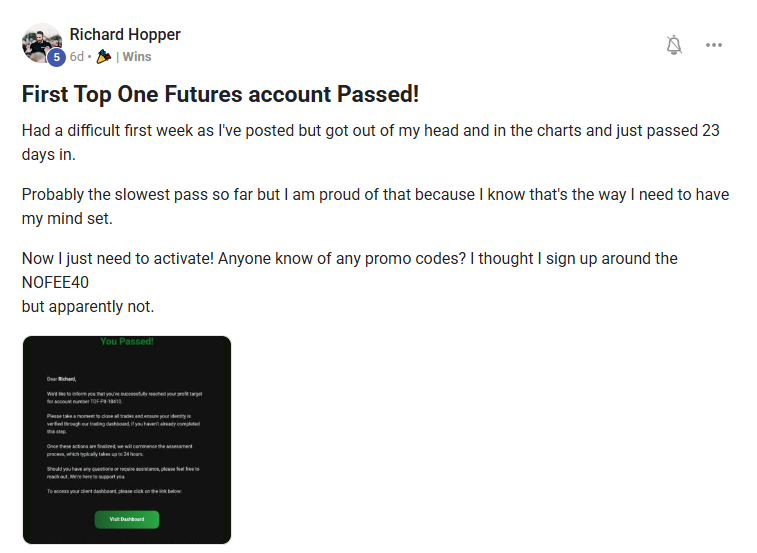Viewport: 757px width, 553px height.
Task: Click the level 5 badge on avatar
Action: [56, 57]
